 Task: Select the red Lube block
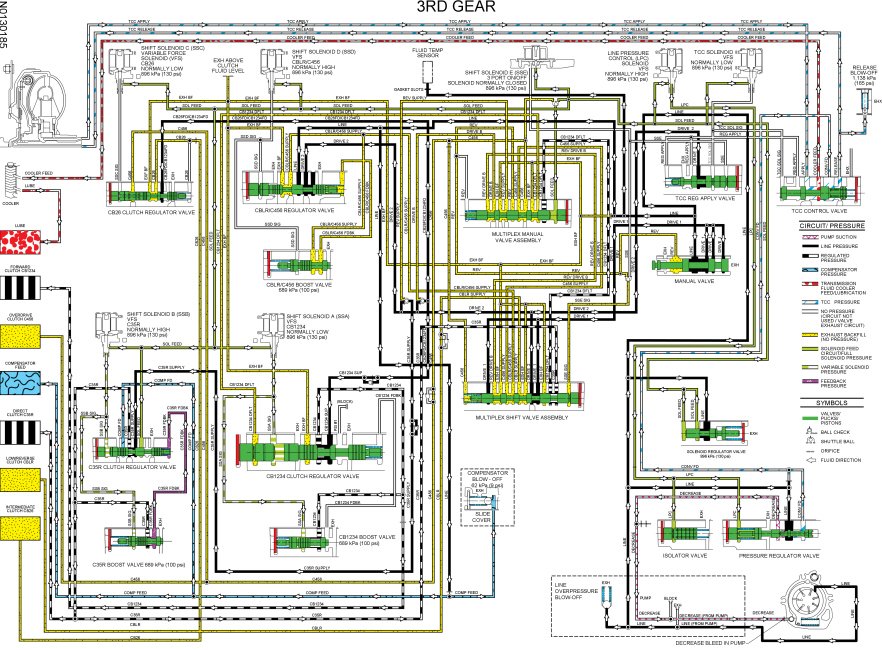coord(20,247)
